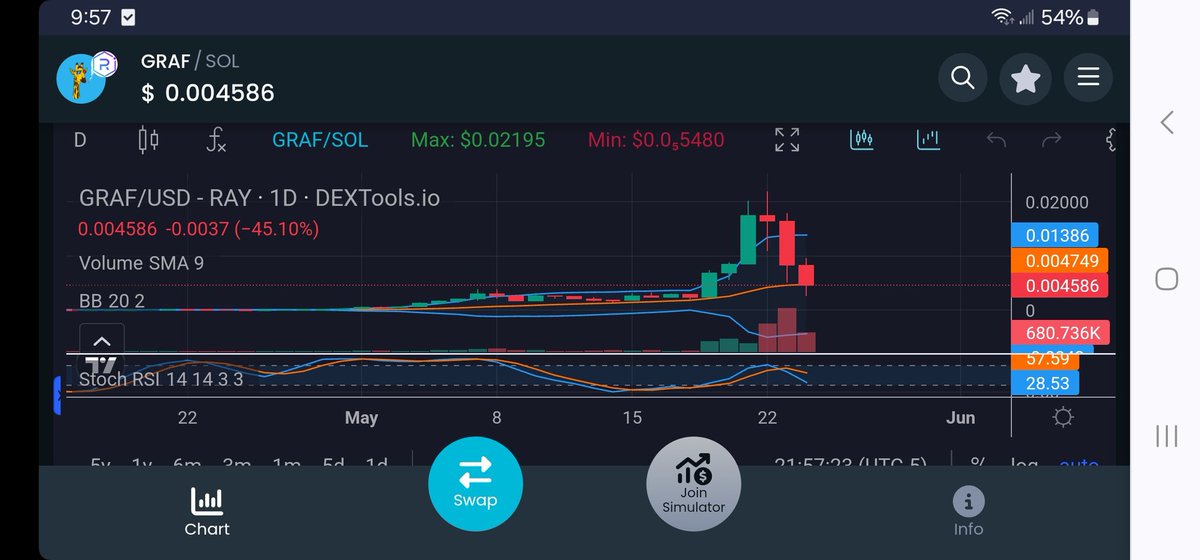The height and width of the screenshot is (560, 1200).
Task: Open the hamburger menu
Action: pyautogui.click(x=1088, y=77)
